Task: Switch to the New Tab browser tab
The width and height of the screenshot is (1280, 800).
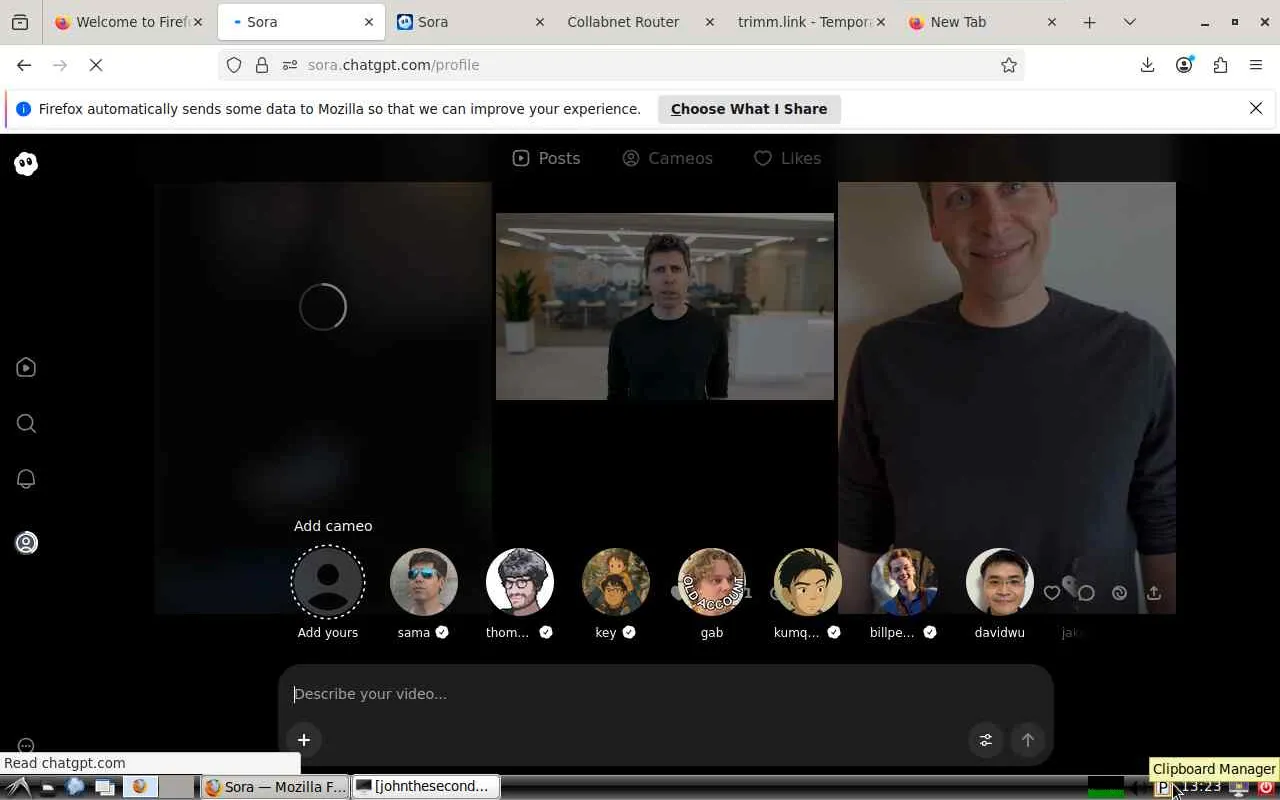Action: [x=983, y=22]
